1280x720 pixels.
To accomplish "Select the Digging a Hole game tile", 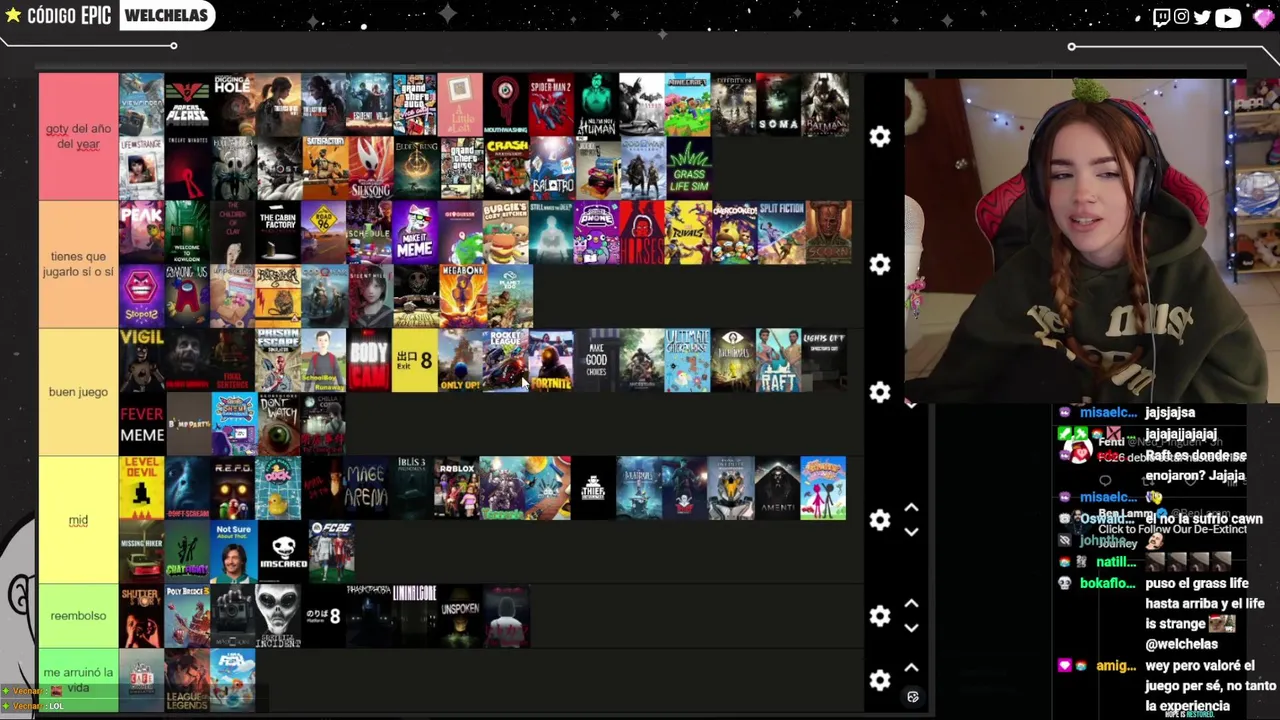I will pos(233,104).
